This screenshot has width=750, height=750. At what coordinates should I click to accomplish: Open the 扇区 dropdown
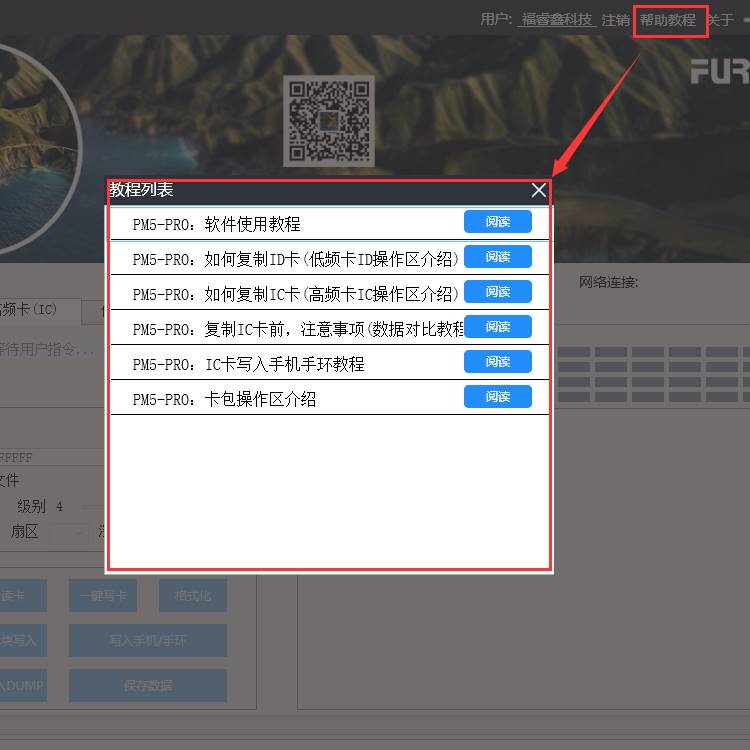coord(71,532)
